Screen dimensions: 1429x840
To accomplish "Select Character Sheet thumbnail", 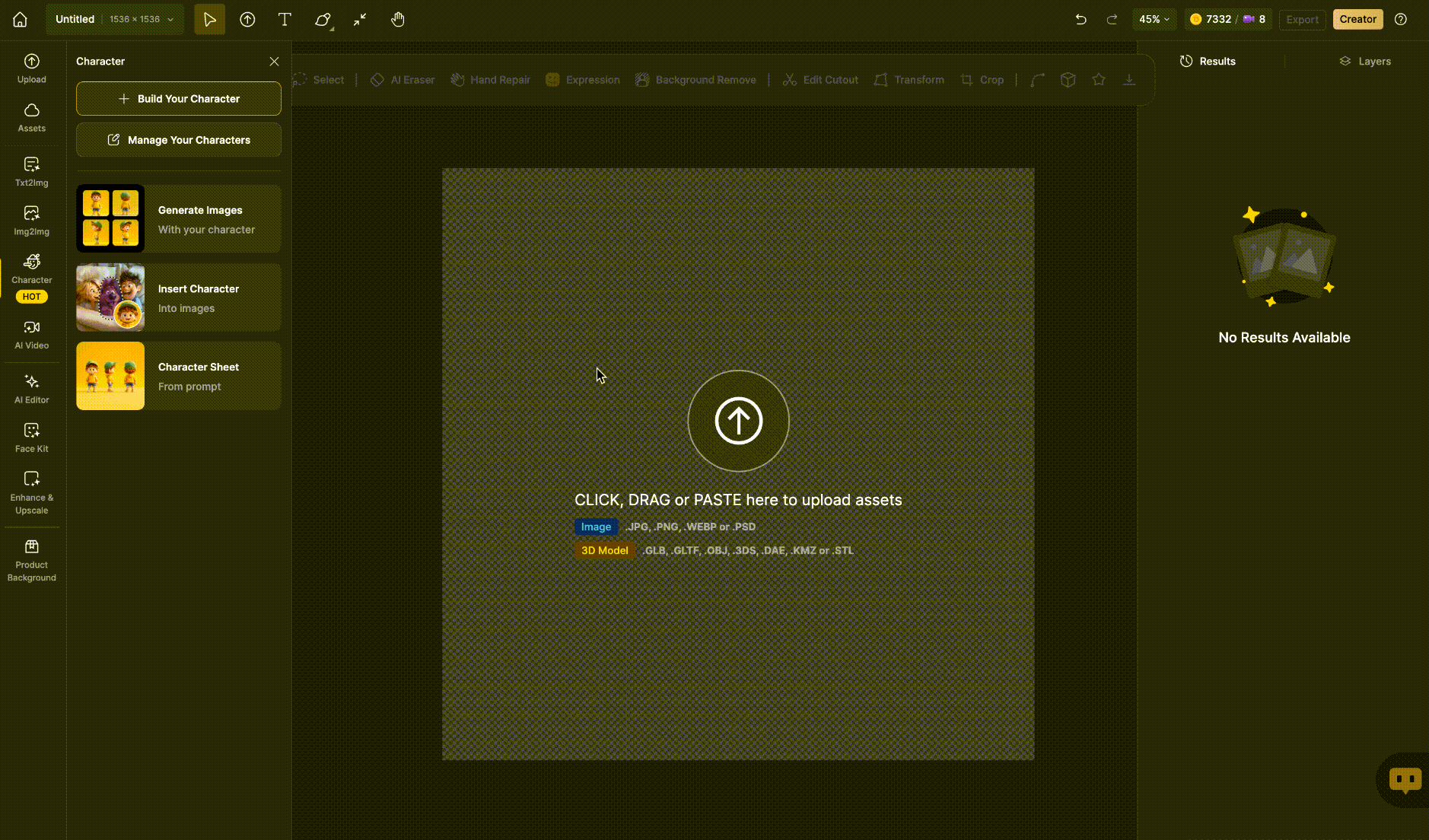I will point(110,376).
